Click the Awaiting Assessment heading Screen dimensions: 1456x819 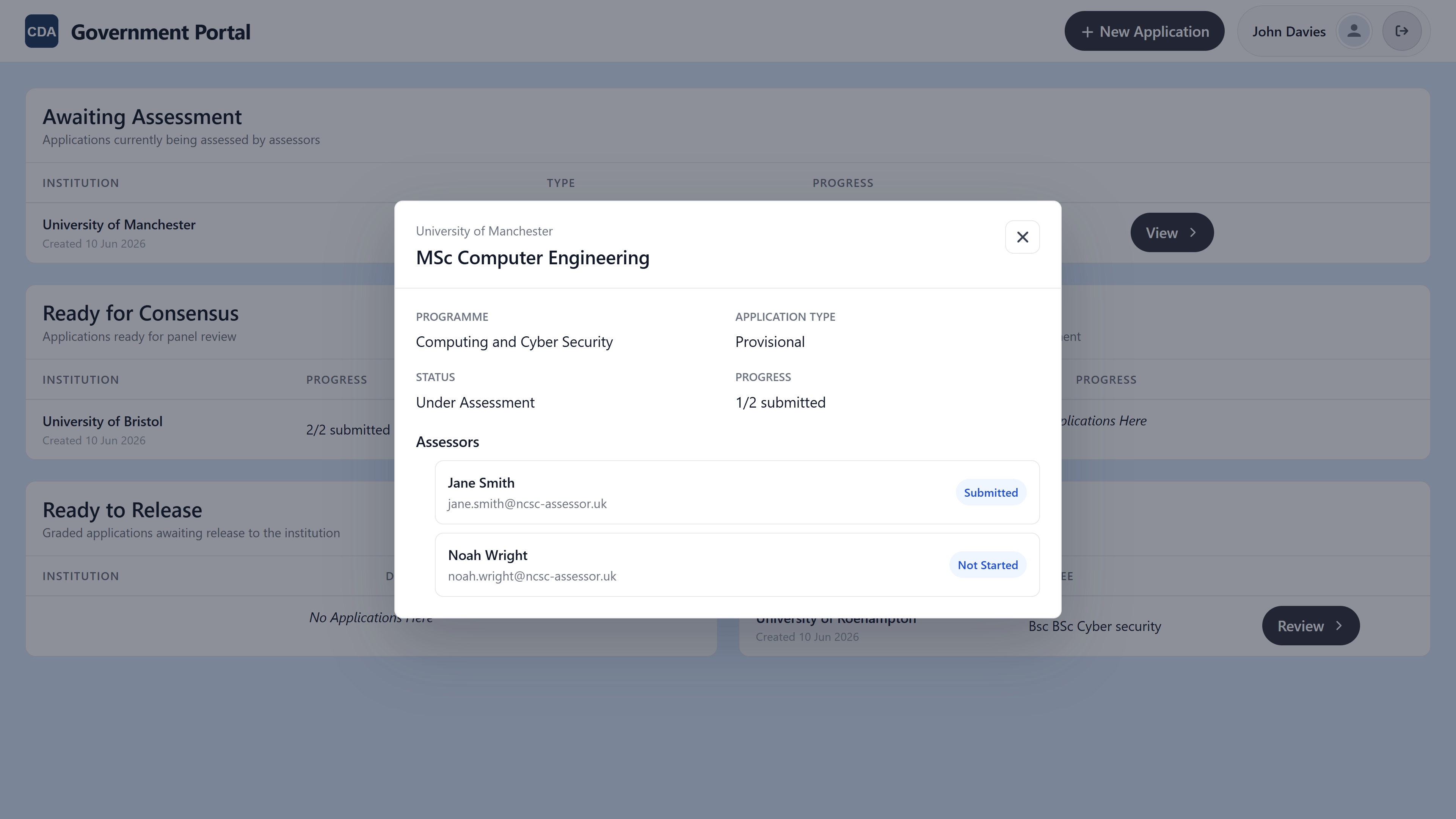(x=142, y=117)
